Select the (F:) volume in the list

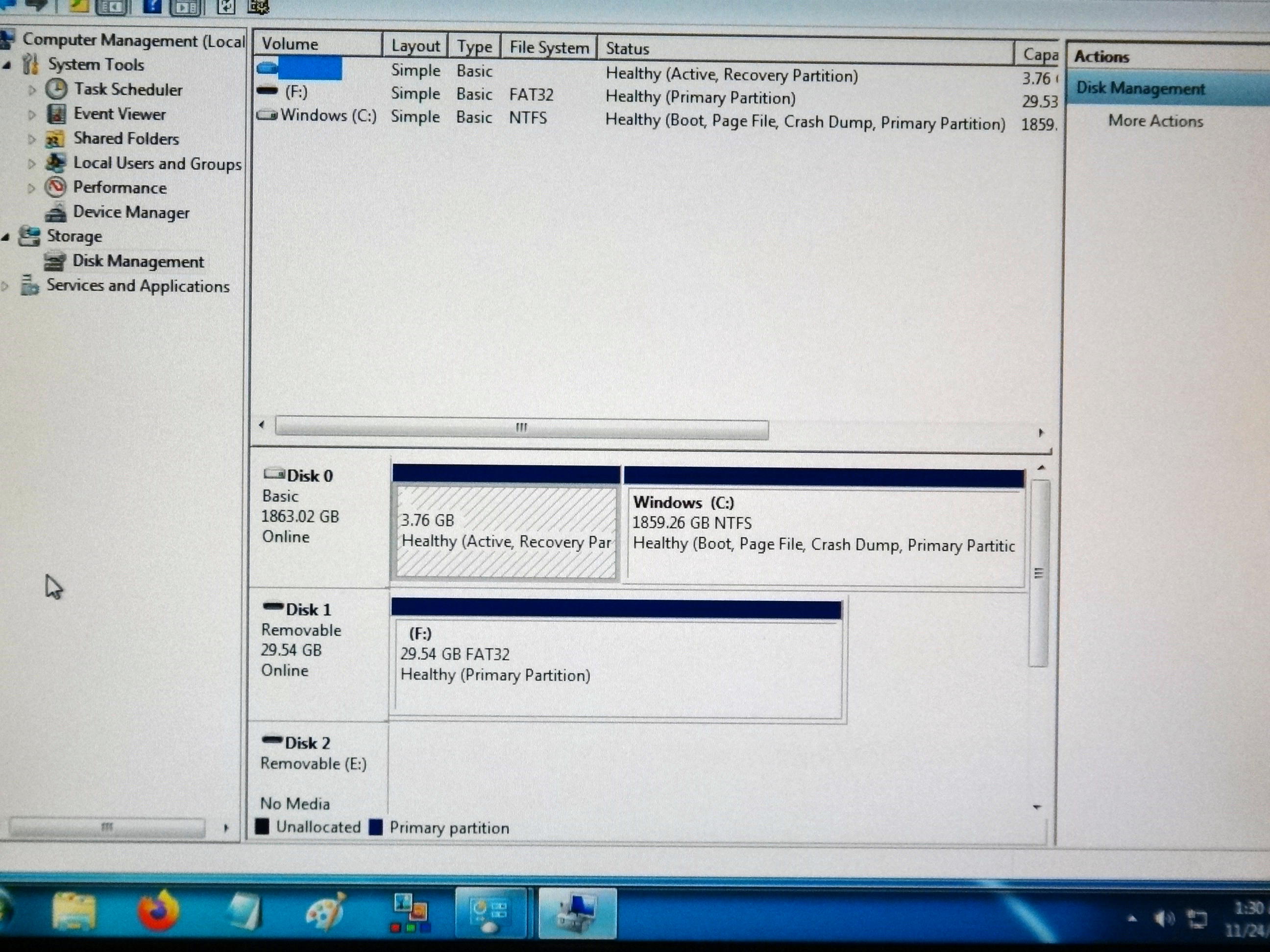[295, 93]
